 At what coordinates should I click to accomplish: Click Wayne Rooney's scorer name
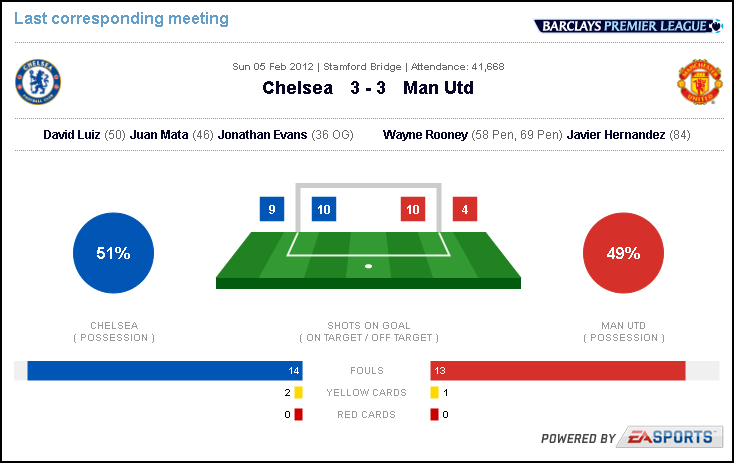425,135
